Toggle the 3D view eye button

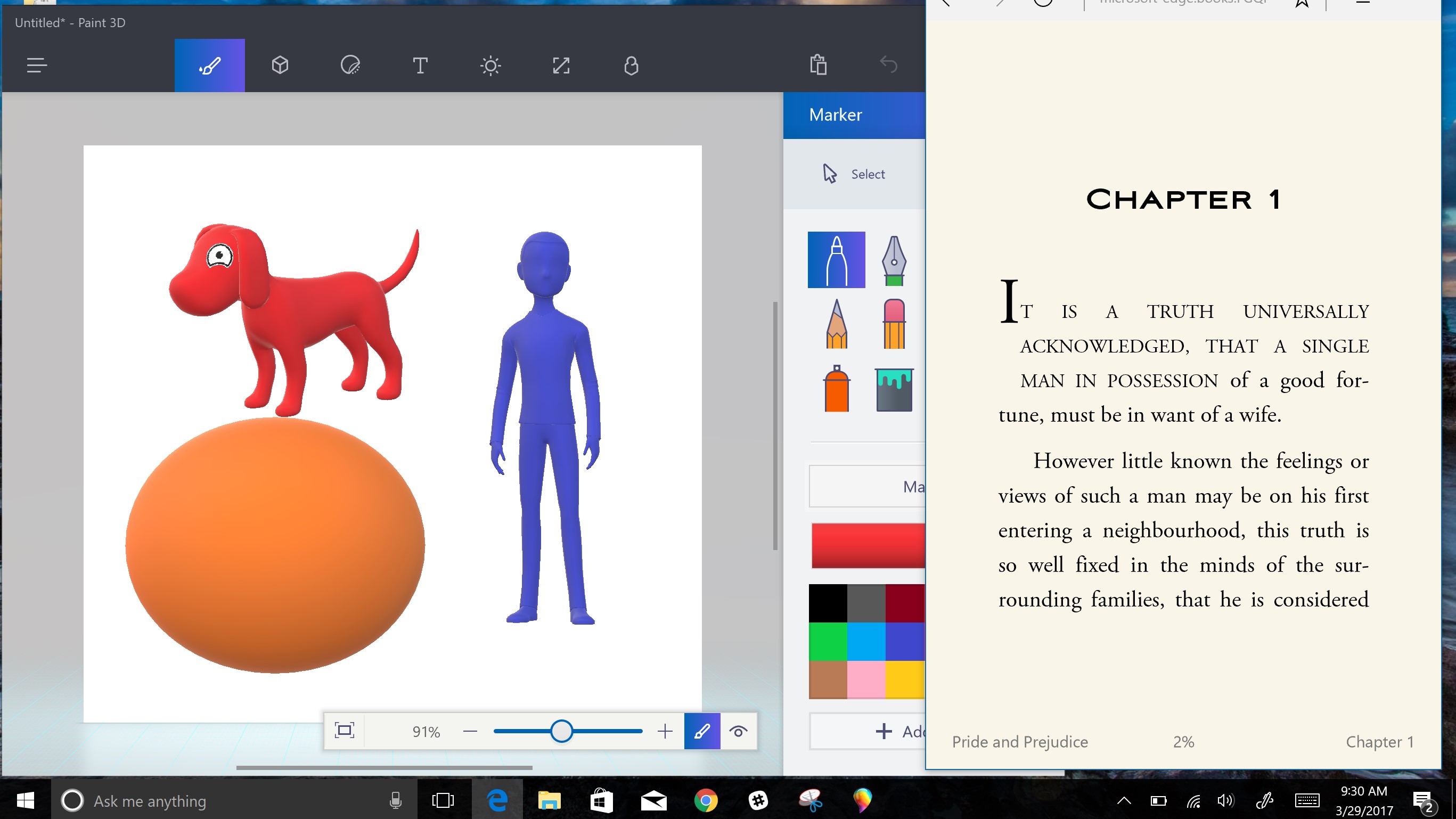point(738,731)
